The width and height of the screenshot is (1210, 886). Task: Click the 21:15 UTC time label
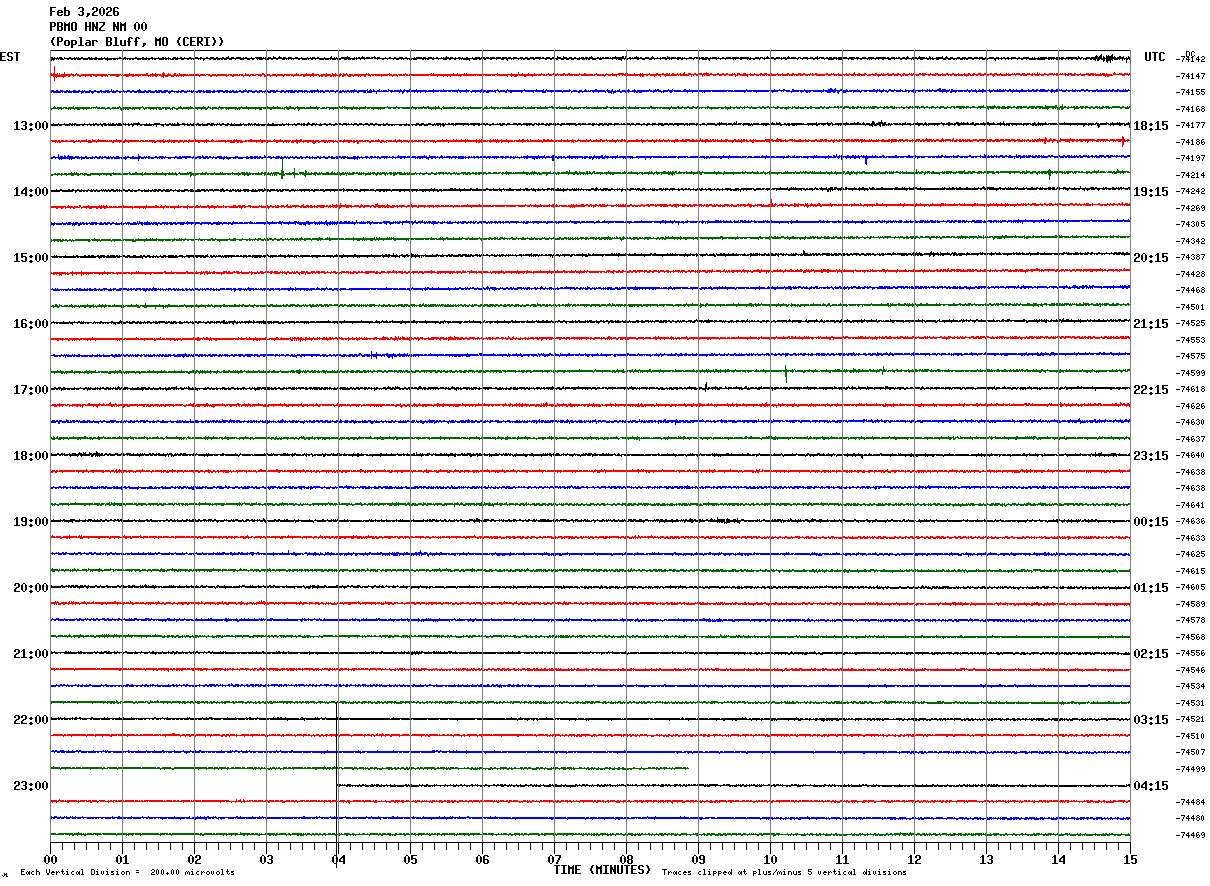[1150, 324]
